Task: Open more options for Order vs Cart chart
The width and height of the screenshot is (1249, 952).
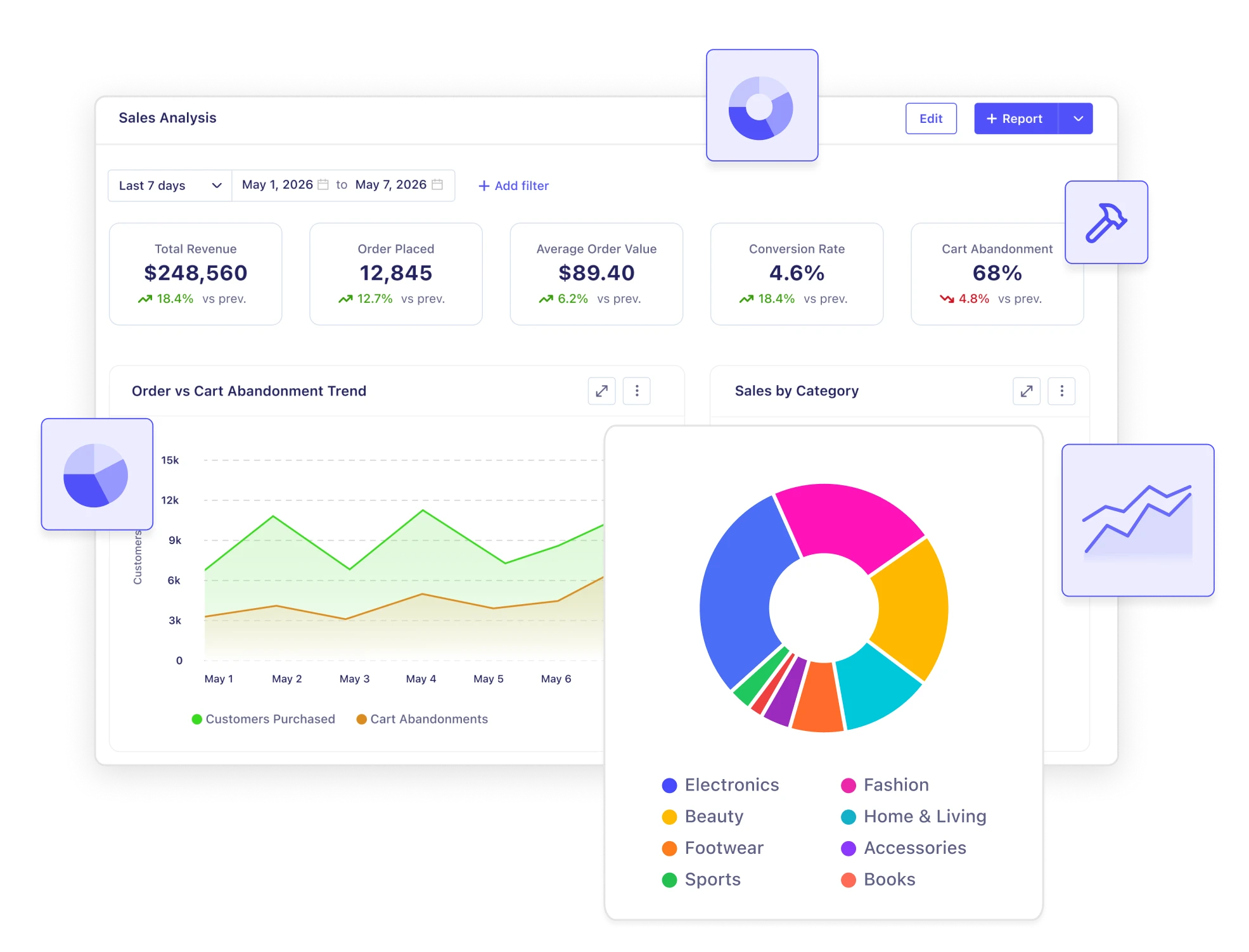Action: pyautogui.click(x=637, y=391)
